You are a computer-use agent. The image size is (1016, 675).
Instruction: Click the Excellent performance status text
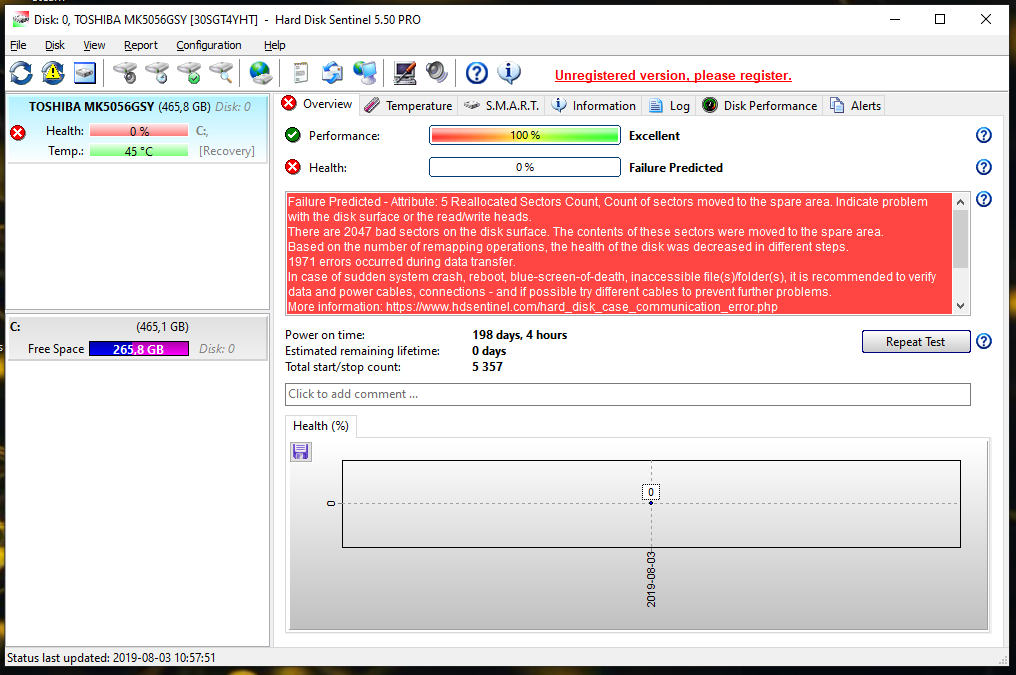[654, 135]
